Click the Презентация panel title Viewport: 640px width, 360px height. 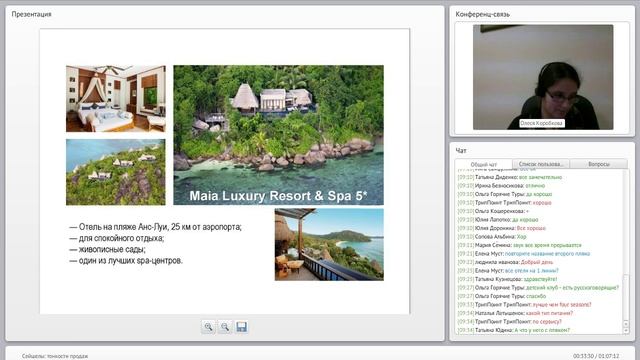click(x=31, y=14)
